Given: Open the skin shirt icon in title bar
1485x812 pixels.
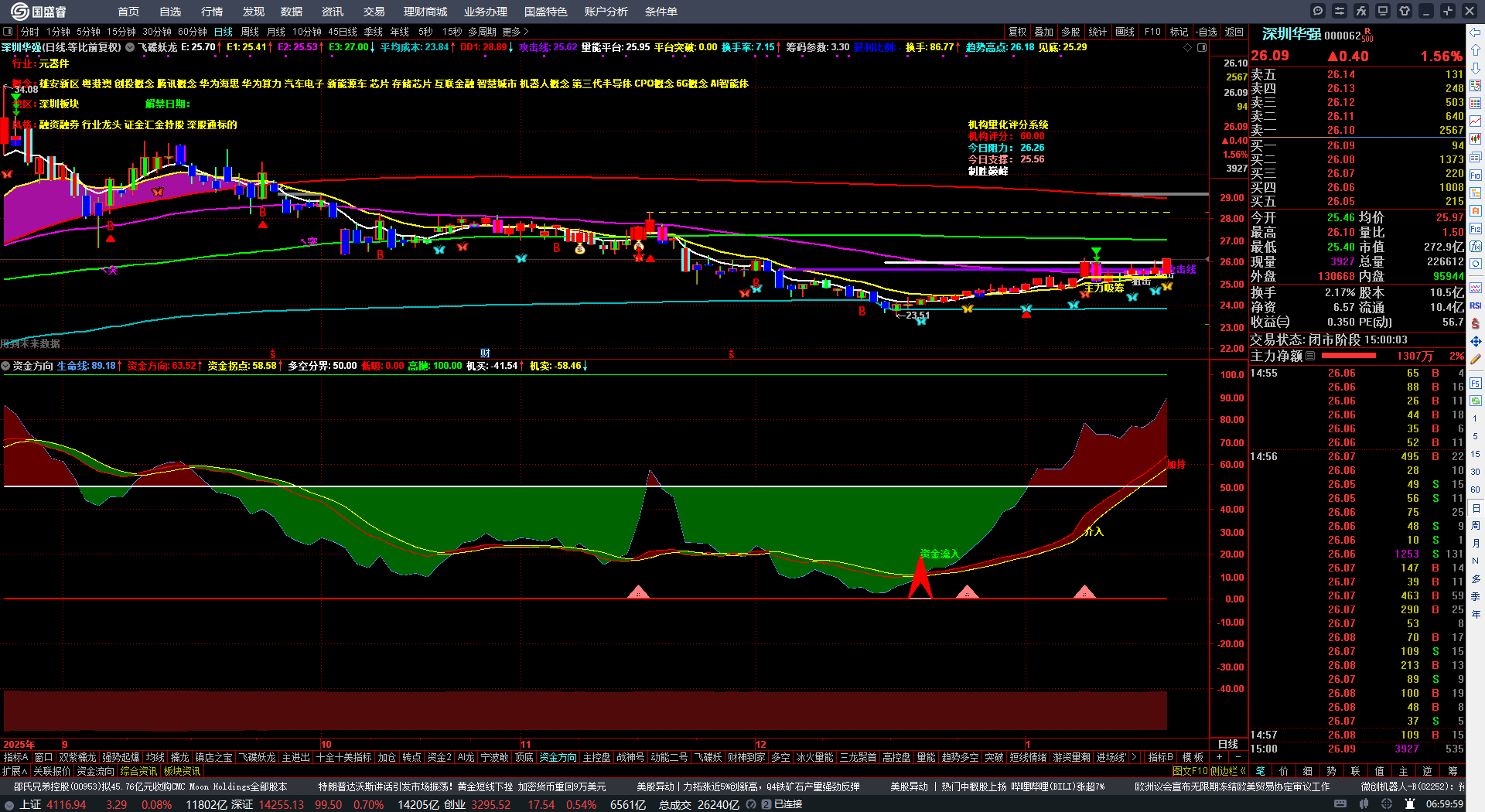Looking at the screenshot, I should [x=1405, y=11].
